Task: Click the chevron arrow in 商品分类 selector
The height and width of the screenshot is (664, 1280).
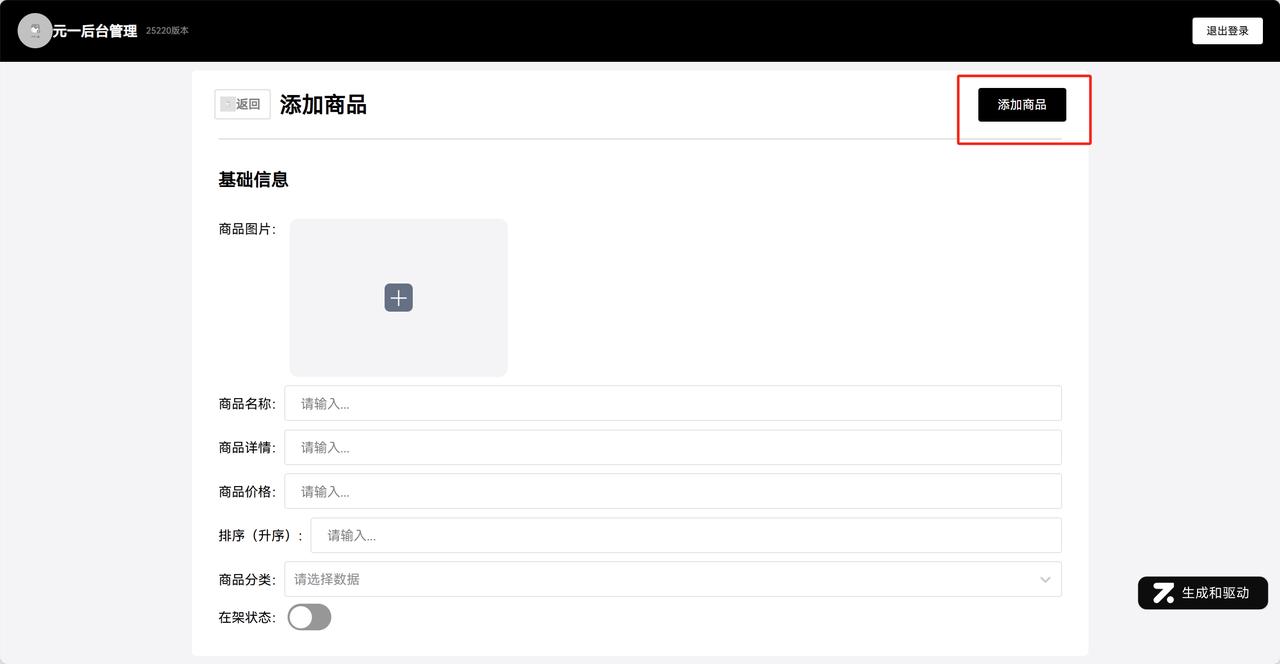Action: coord(1045,580)
